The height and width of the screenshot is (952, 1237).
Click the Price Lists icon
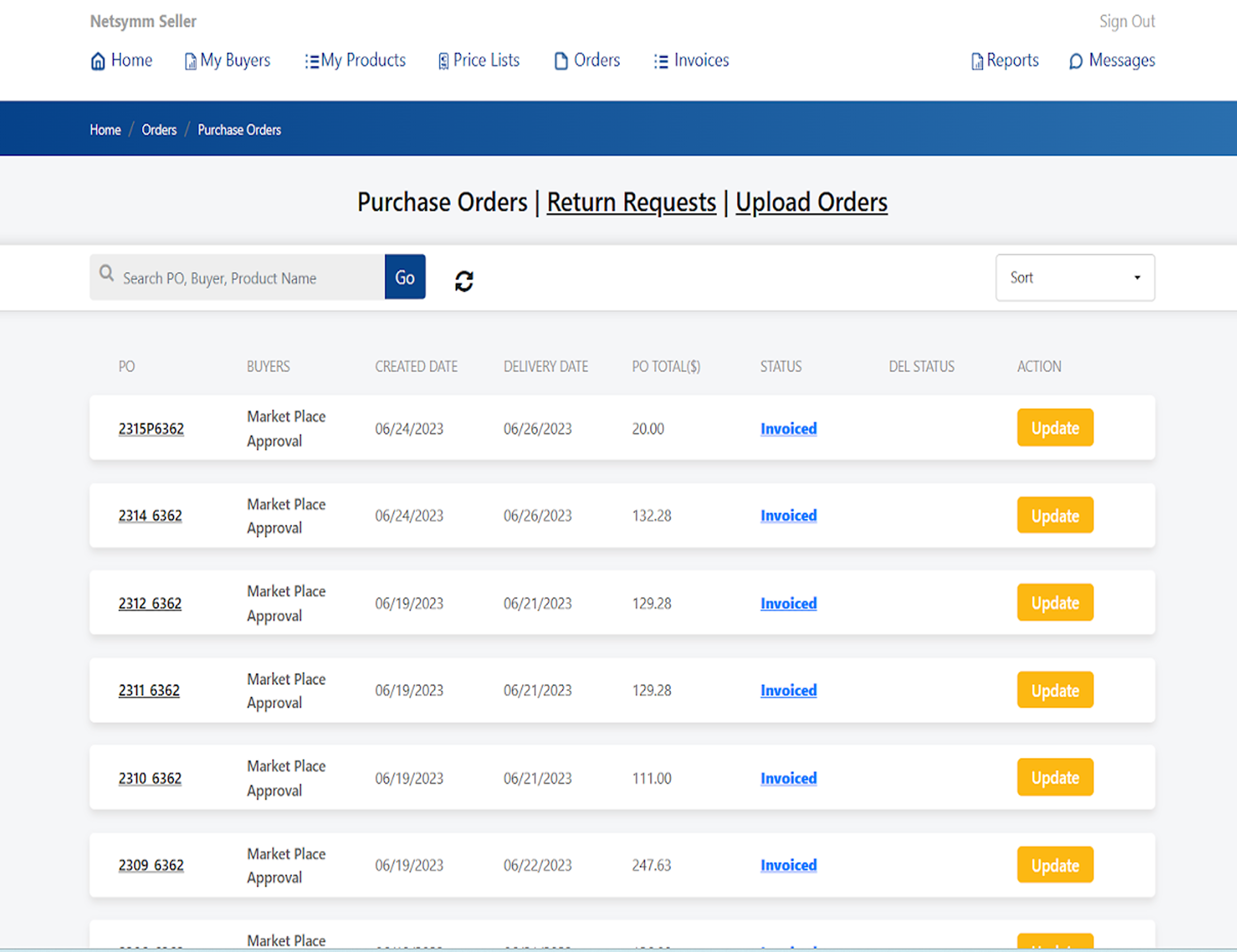(x=443, y=61)
